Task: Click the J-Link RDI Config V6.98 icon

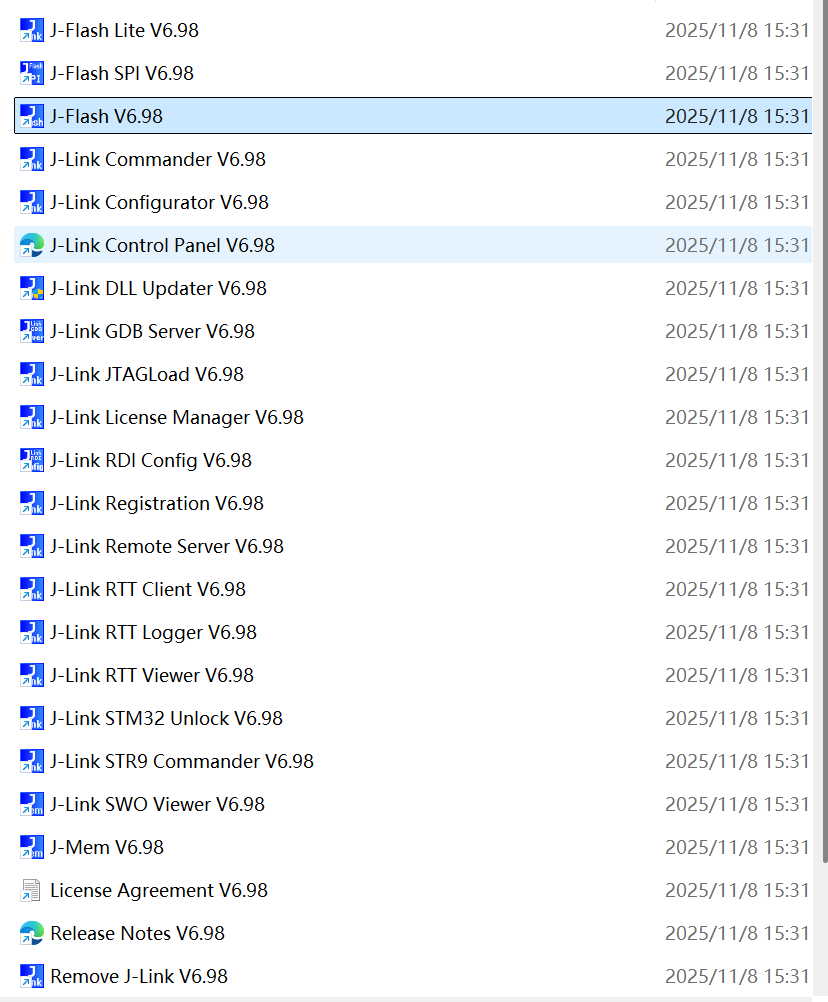Action: click(32, 460)
